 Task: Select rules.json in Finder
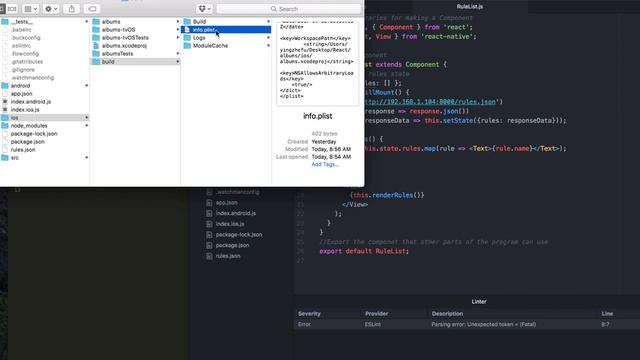(x=23, y=150)
